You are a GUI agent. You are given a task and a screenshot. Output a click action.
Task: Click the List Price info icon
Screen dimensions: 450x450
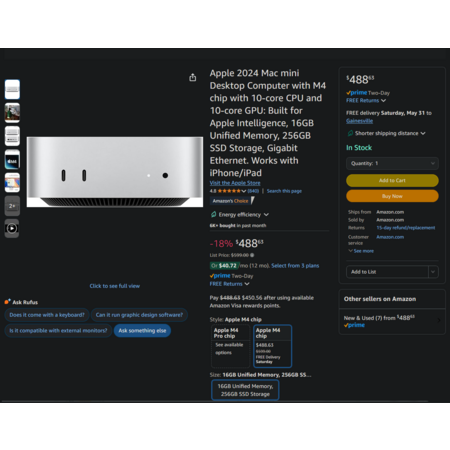point(252,255)
